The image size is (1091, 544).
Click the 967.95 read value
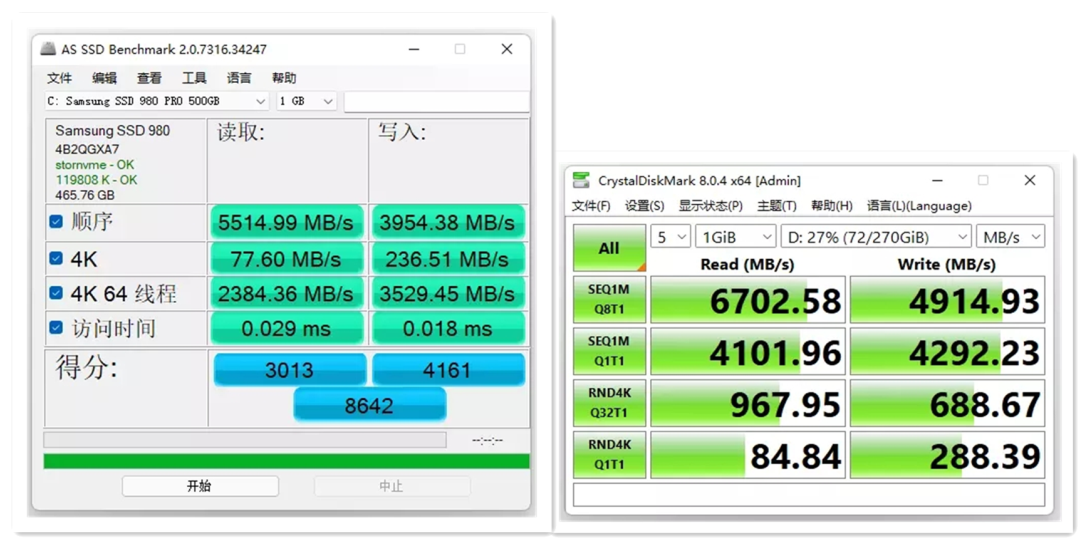click(x=748, y=403)
